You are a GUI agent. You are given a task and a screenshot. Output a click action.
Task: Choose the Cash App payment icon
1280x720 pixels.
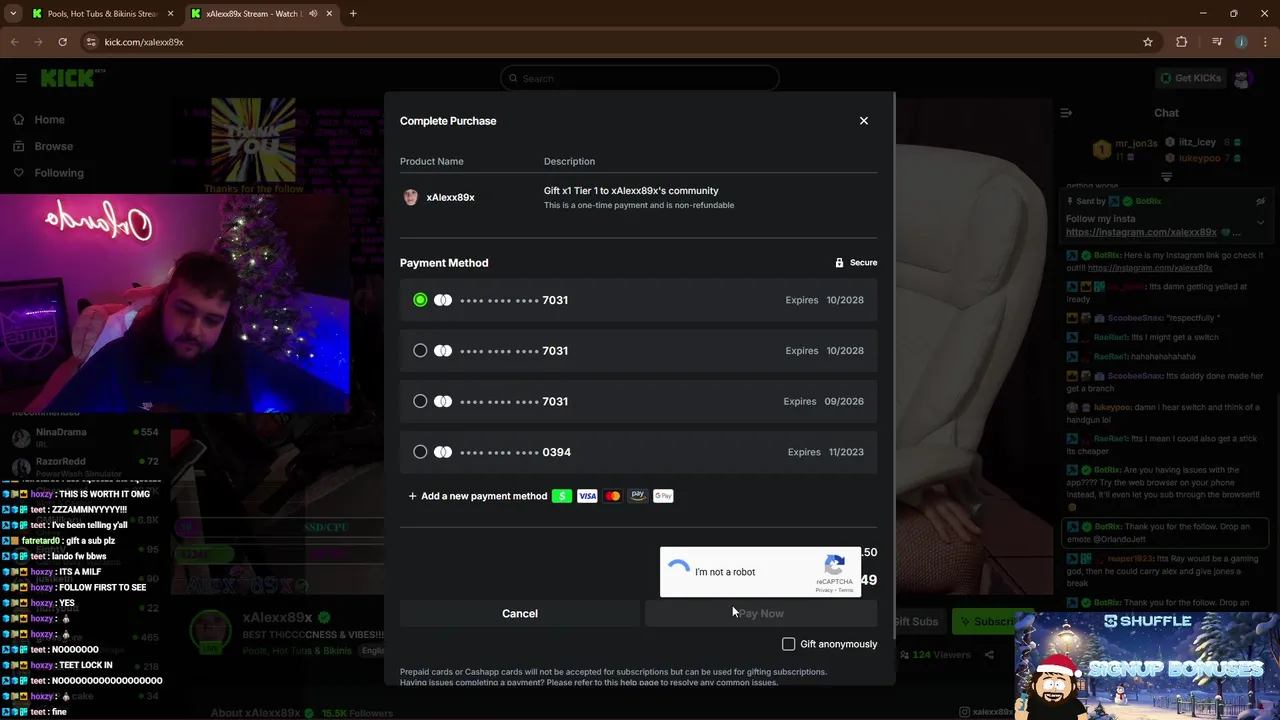pos(562,496)
